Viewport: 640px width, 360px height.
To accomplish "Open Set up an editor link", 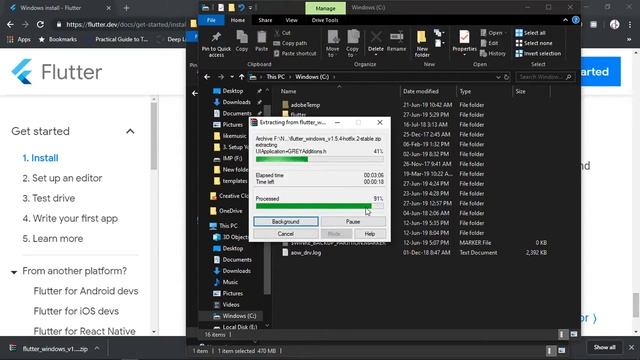I will coord(62,178).
